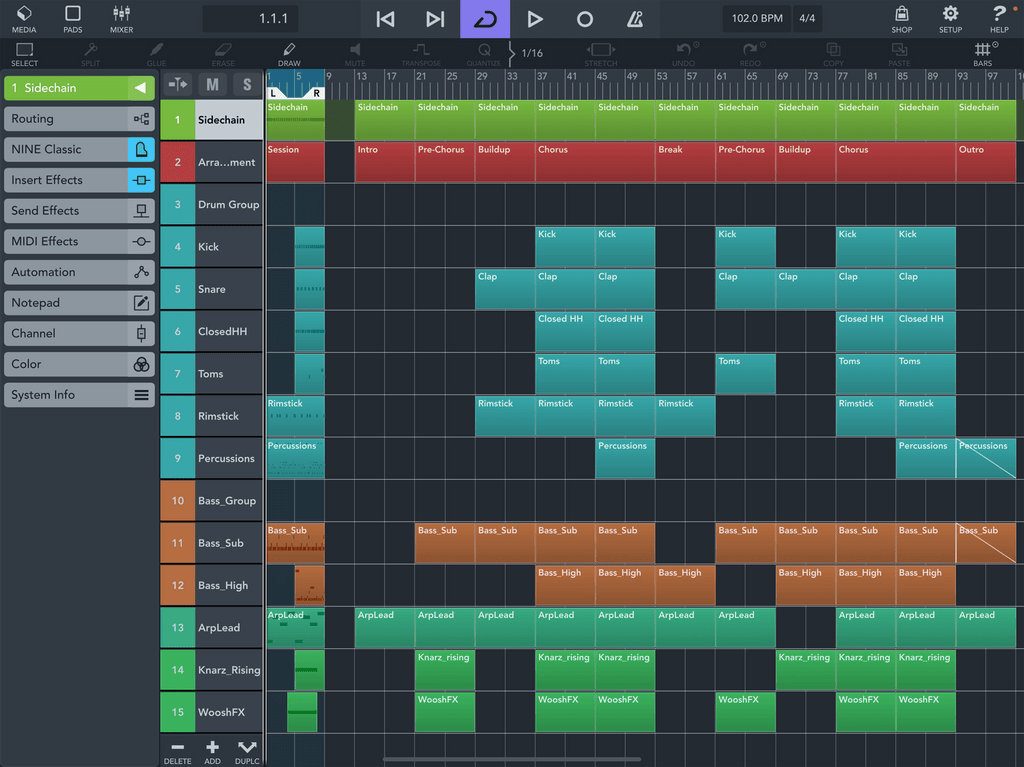
Task: Click the left locator L handle
Action: (273, 93)
